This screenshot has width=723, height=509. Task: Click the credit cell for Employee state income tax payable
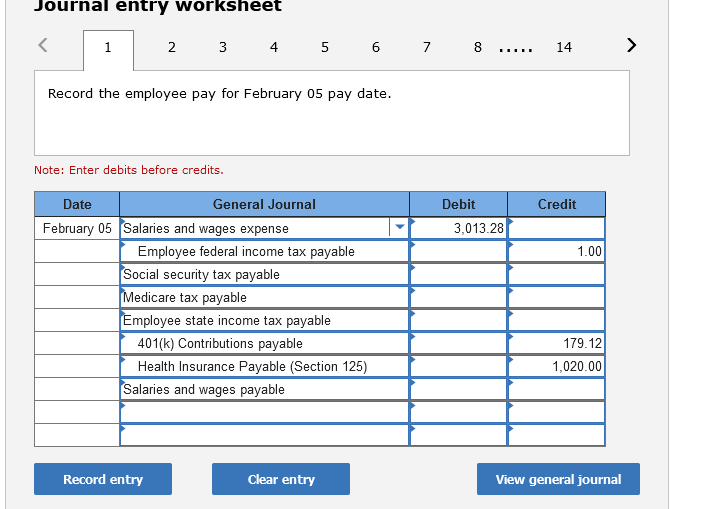(557, 320)
